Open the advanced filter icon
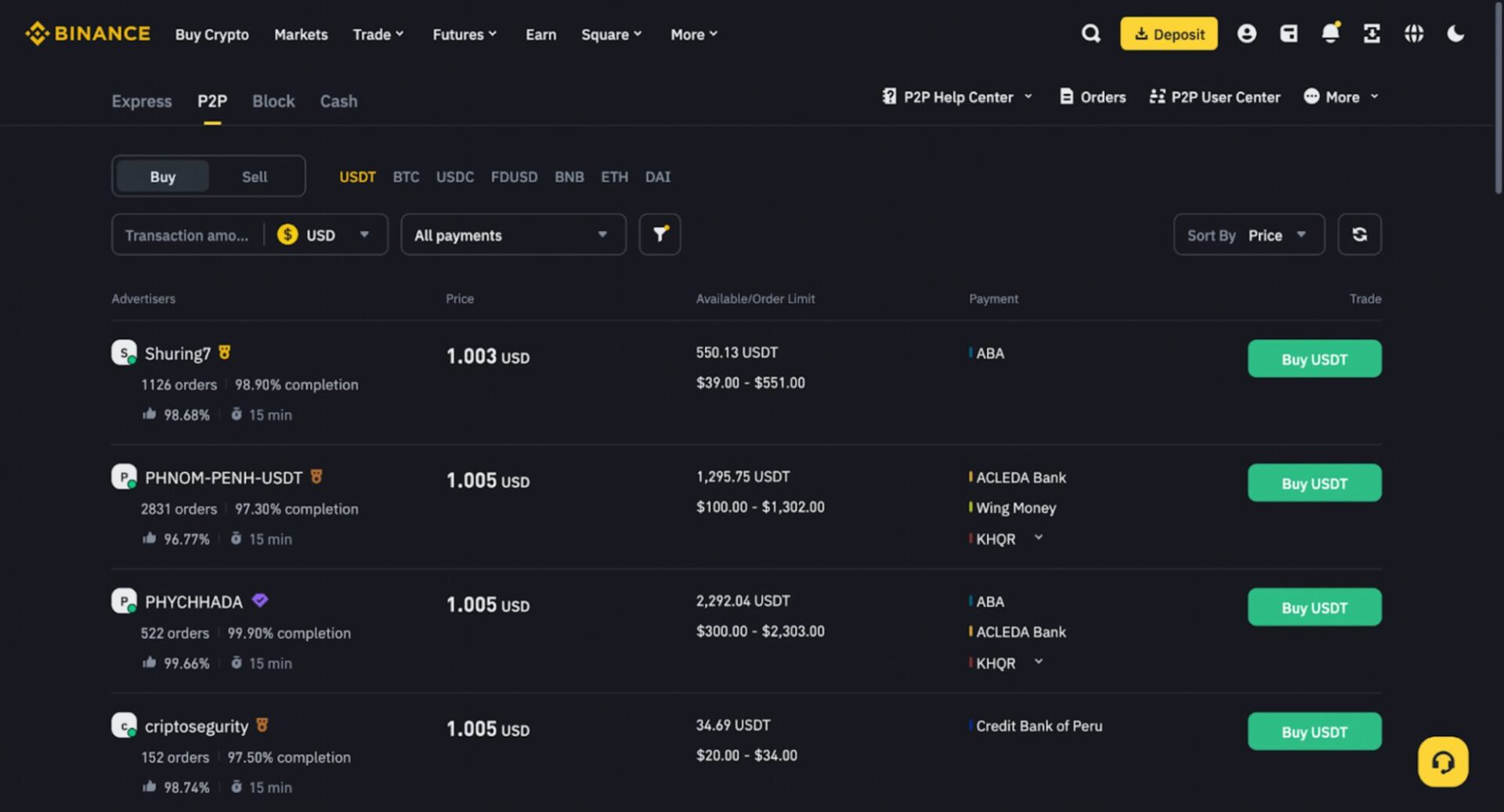The image size is (1504, 812). coord(660,234)
